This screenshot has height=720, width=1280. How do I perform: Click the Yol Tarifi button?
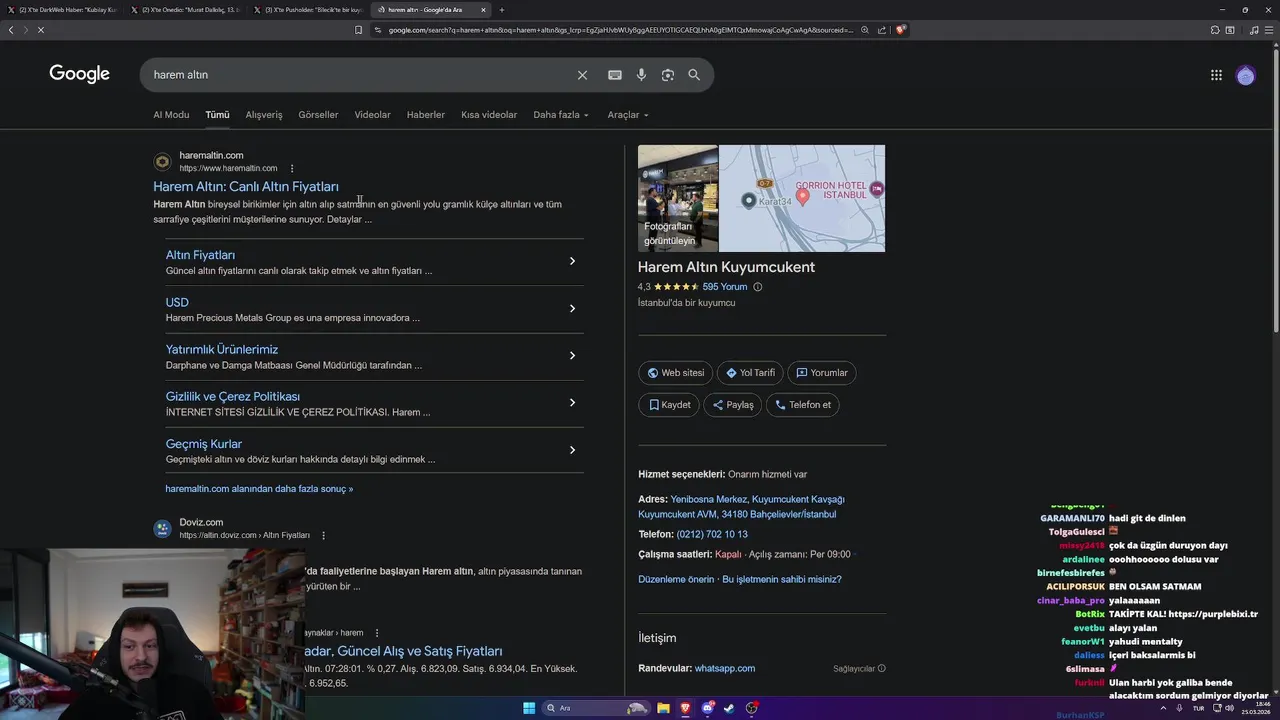(x=750, y=373)
